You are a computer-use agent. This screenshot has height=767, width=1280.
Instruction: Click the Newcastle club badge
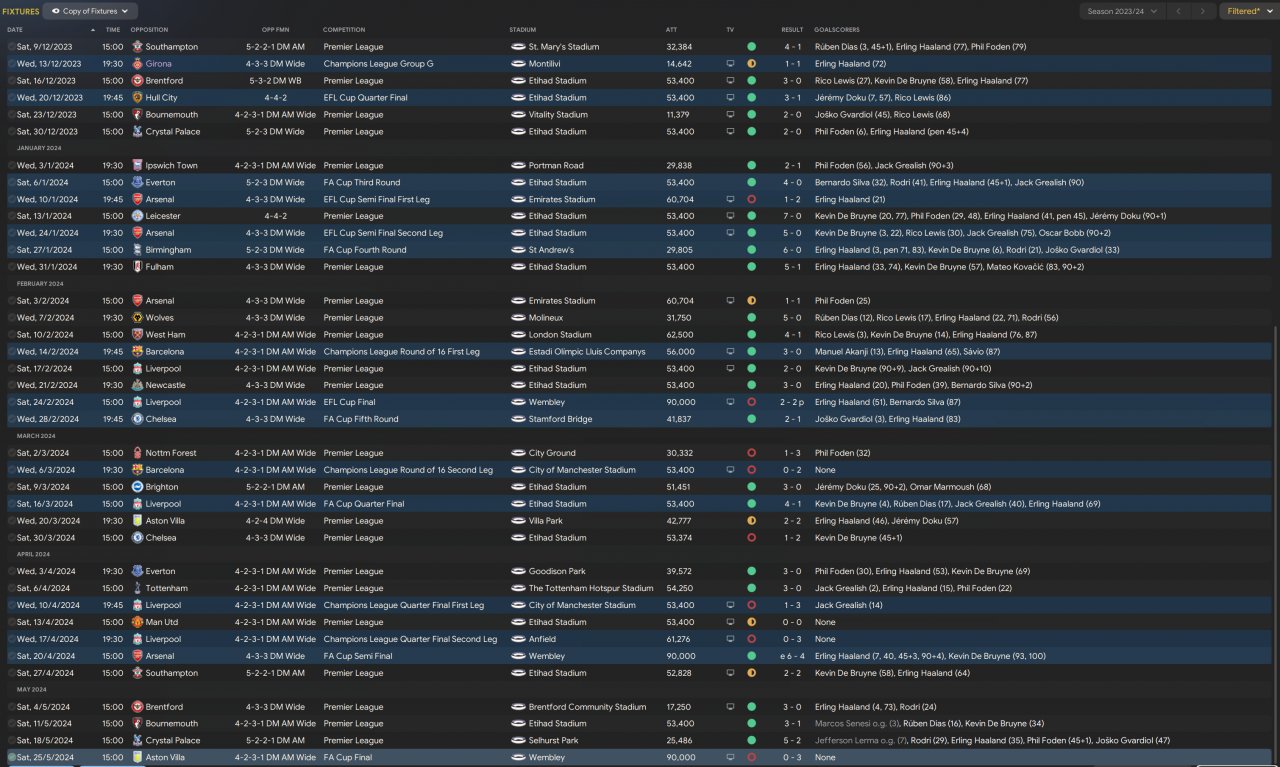pos(137,385)
